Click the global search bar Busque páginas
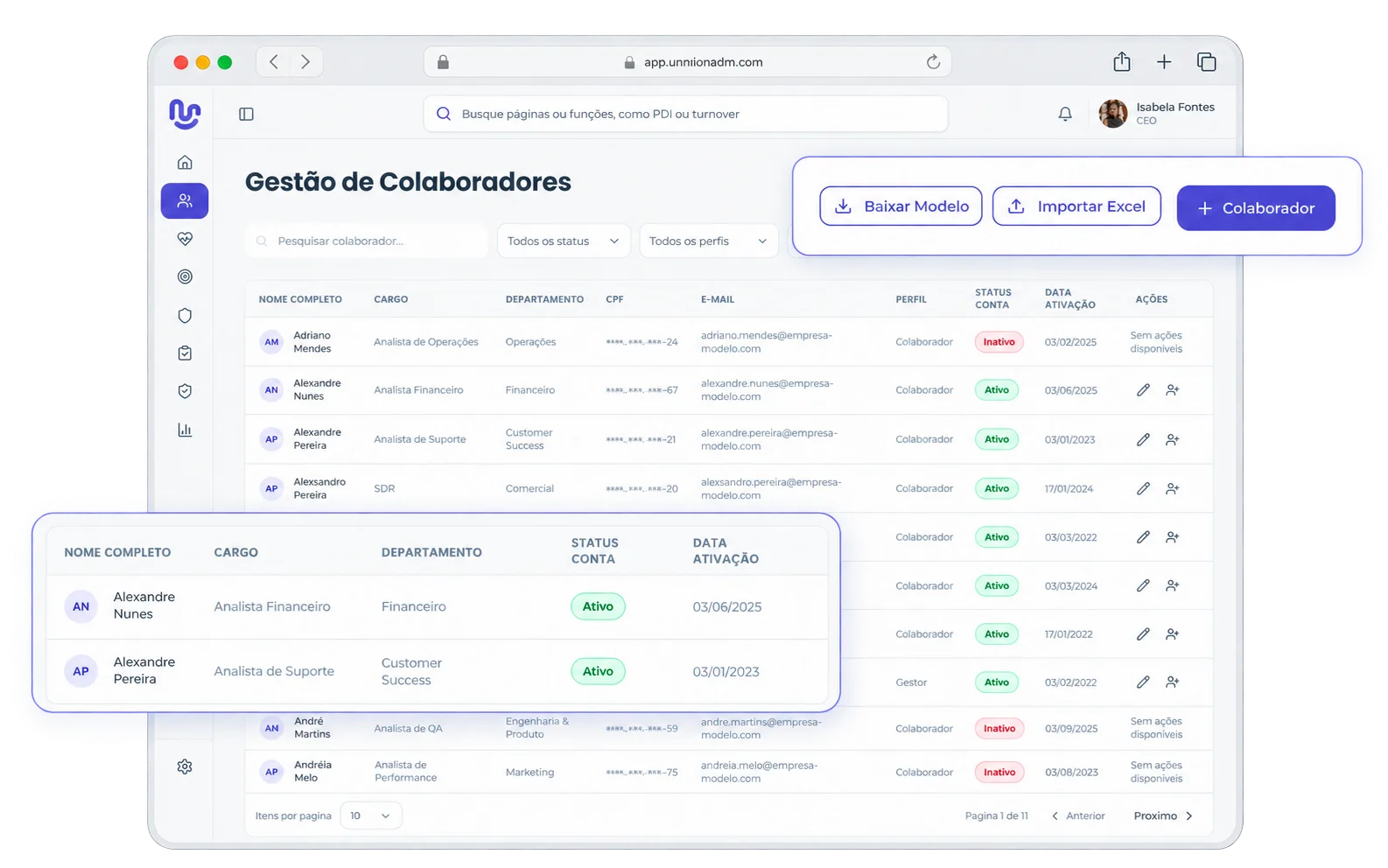This screenshot has height=868, width=1388. 685,114
